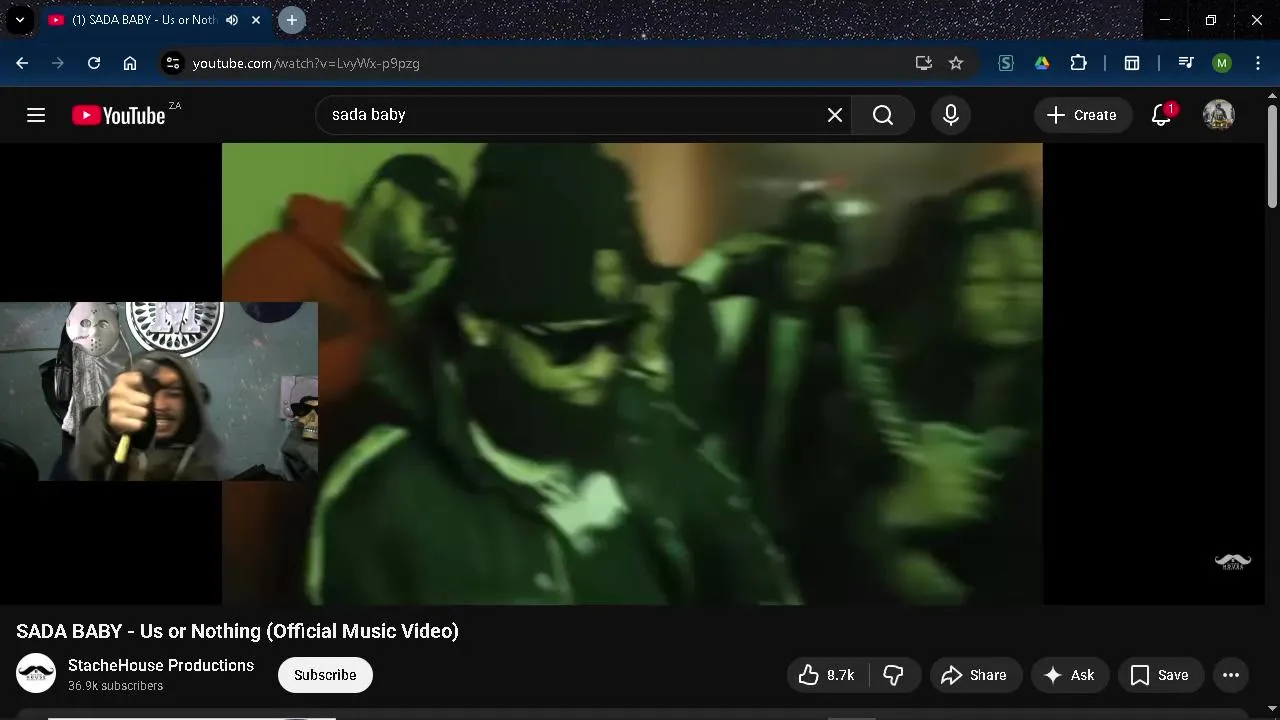This screenshot has height=720, width=1280.
Task: Open Chrome profile M avatar
Action: click(x=1222, y=63)
